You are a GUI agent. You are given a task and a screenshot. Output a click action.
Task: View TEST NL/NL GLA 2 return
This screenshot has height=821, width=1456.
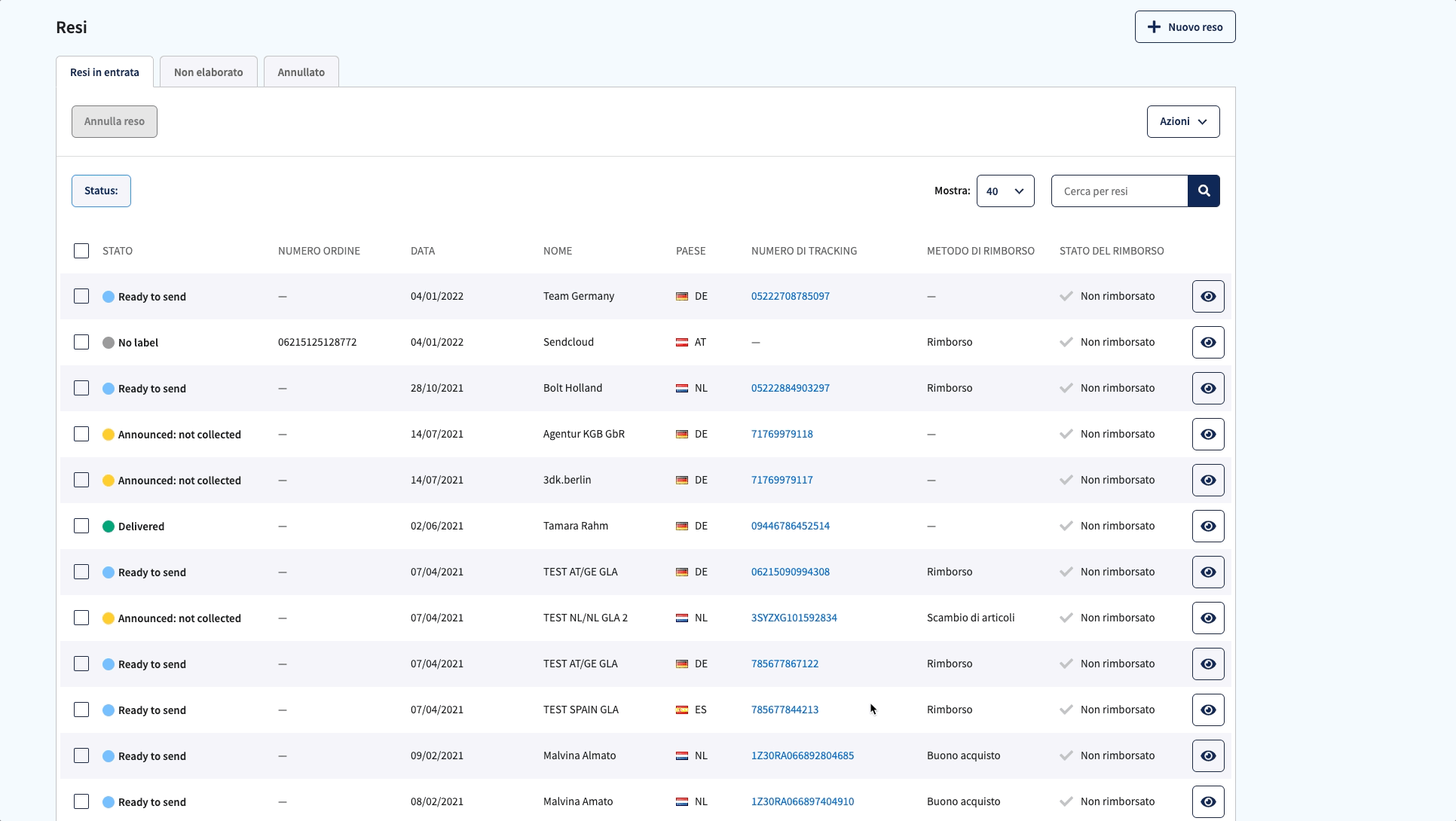point(1208,618)
